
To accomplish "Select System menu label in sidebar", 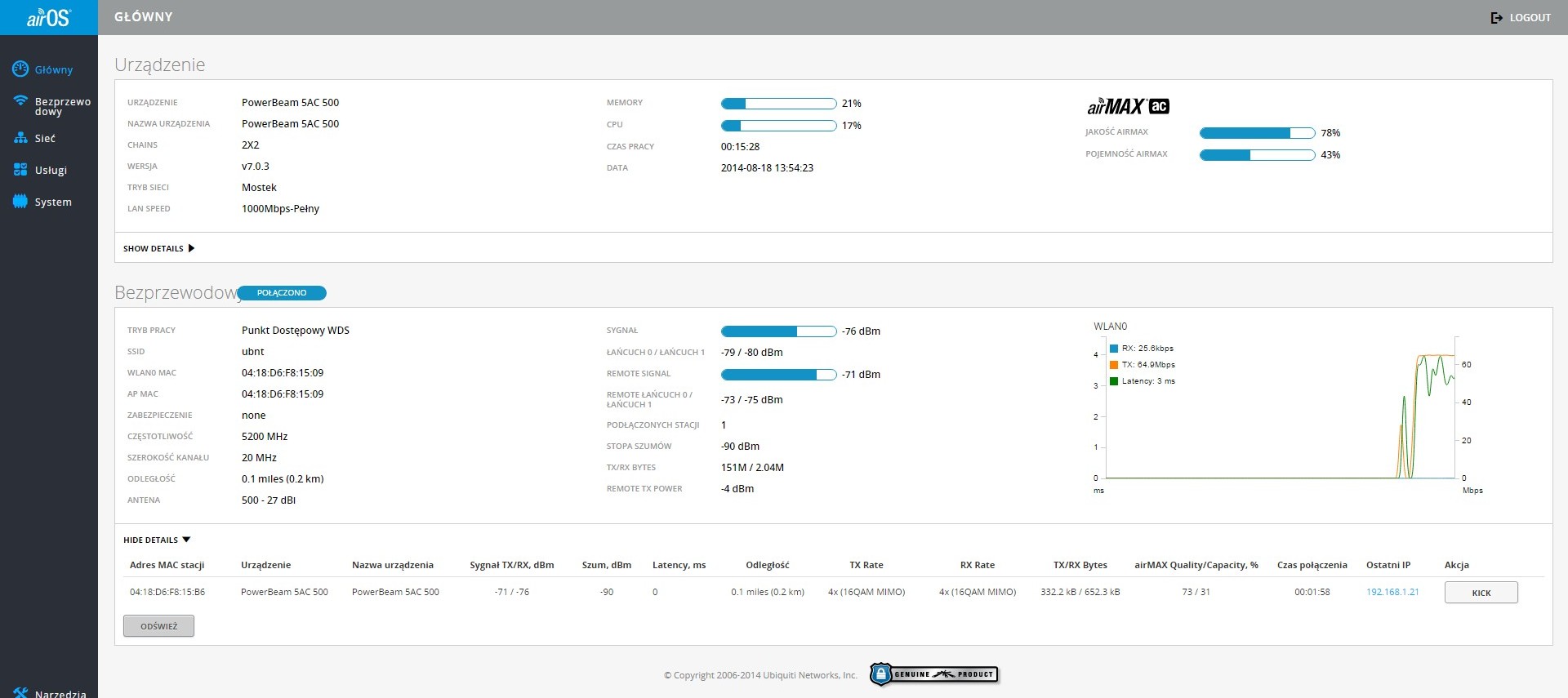I will [x=53, y=202].
